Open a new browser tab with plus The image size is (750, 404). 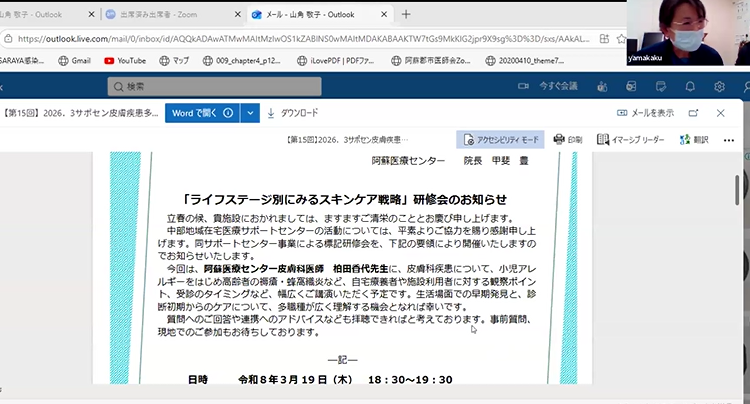point(406,15)
